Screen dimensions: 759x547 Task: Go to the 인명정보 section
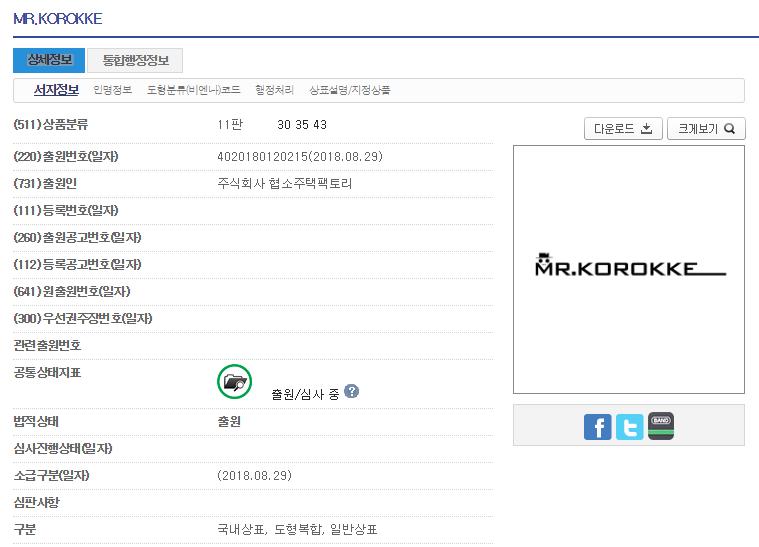(112, 90)
